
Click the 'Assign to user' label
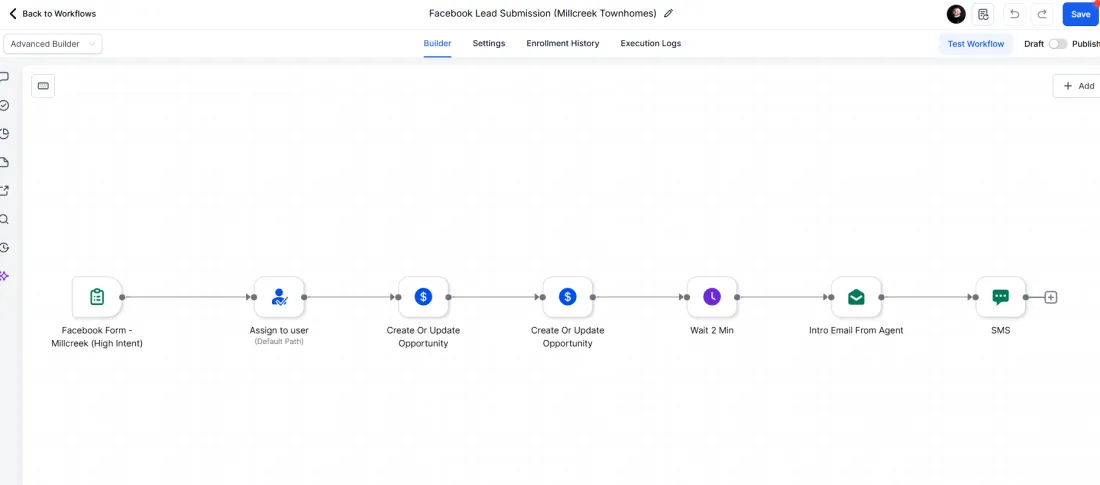[279, 330]
